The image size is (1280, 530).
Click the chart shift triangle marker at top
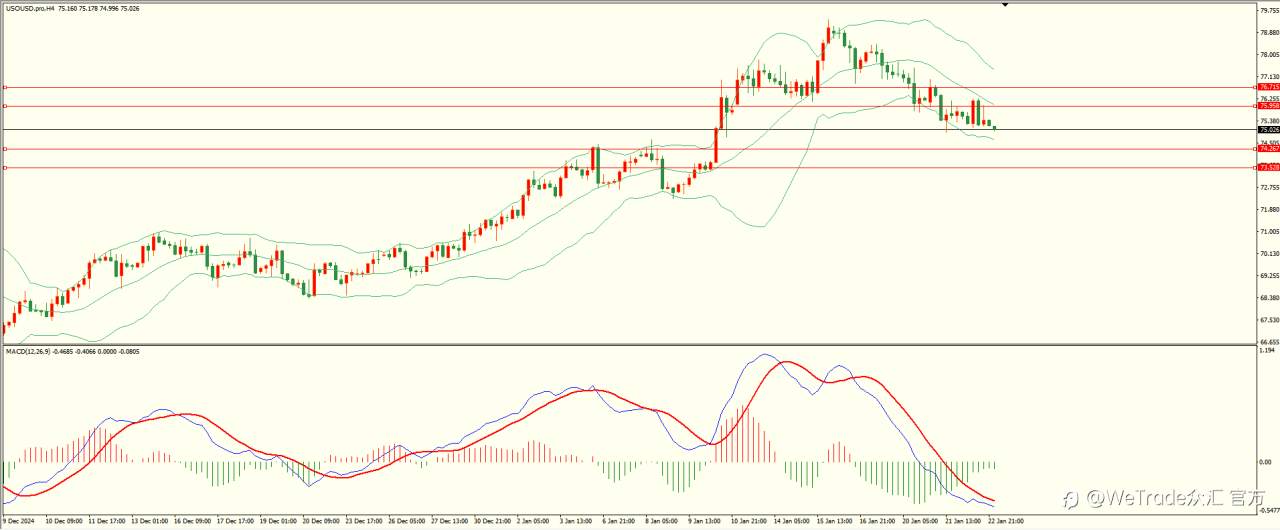[1005, 5]
